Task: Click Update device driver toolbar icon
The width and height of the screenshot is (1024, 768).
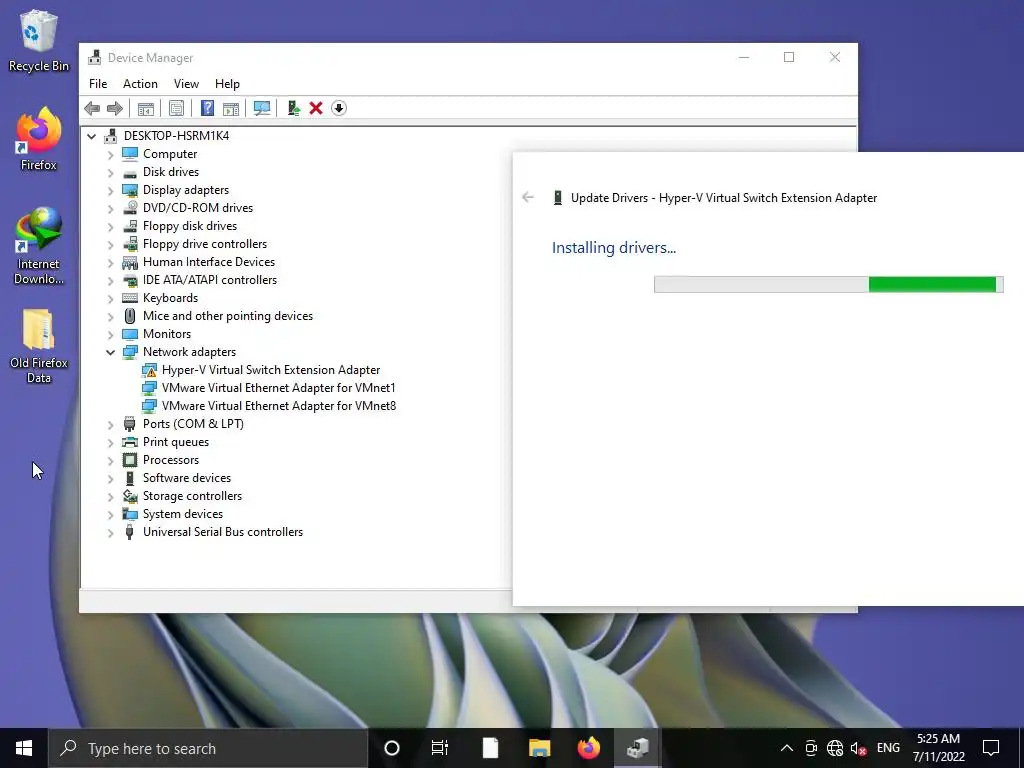Action: (293, 108)
